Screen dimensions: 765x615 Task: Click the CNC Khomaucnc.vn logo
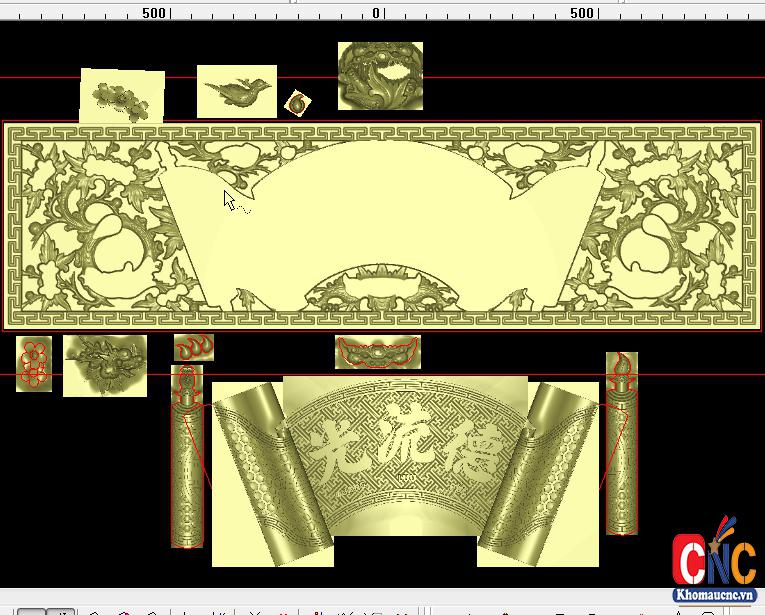(714, 564)
